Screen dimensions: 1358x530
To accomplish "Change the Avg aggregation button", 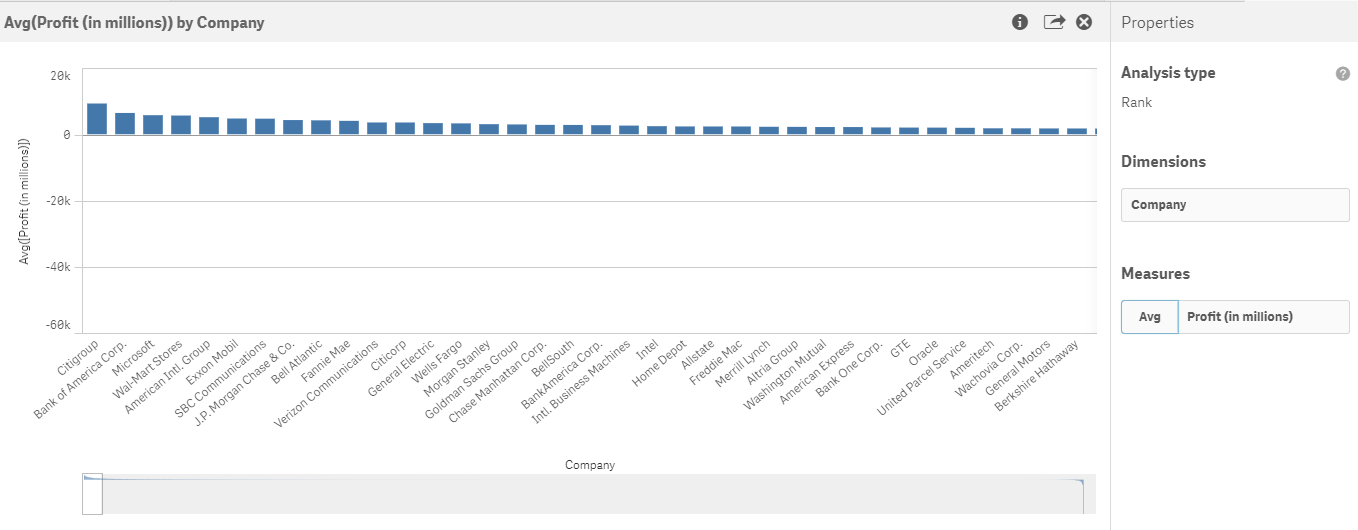I will (1149, 317).
